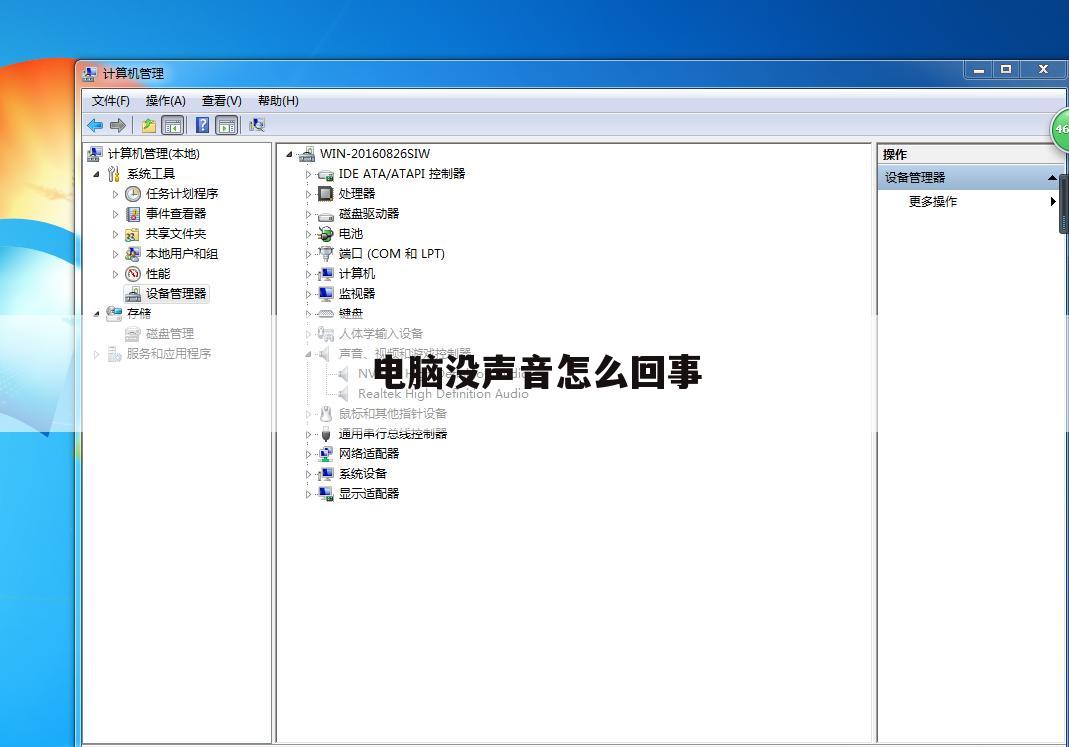Expand the 计算机 device category
Screen dimensions: 1069x747
tap(308, 275)
